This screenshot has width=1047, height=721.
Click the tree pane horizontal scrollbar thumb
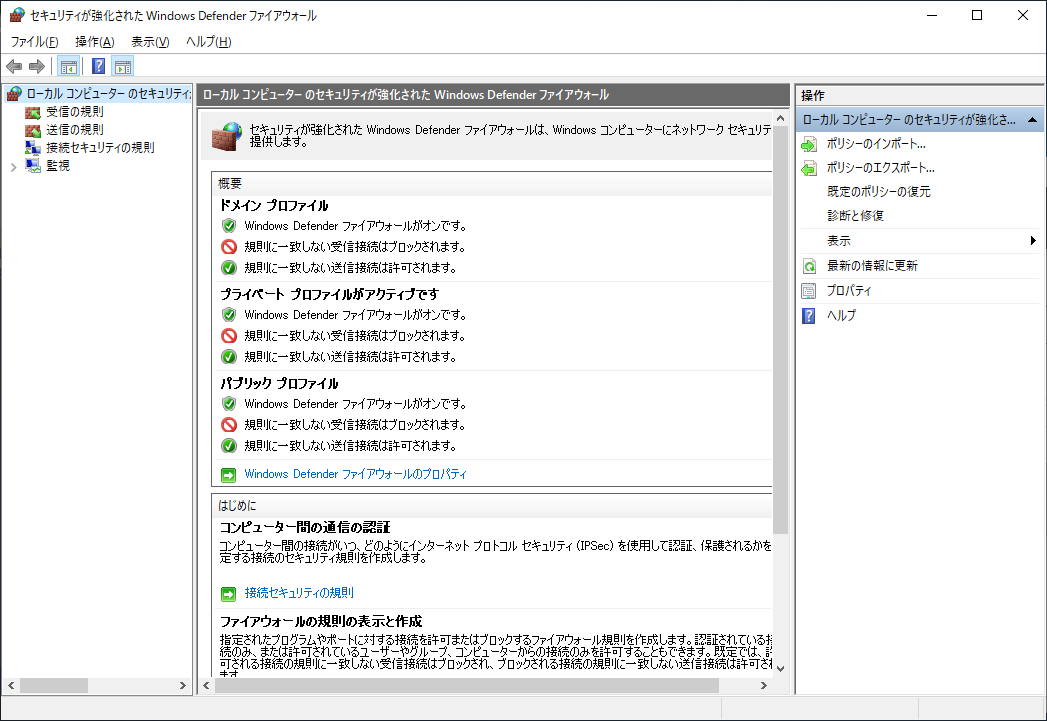53,686
